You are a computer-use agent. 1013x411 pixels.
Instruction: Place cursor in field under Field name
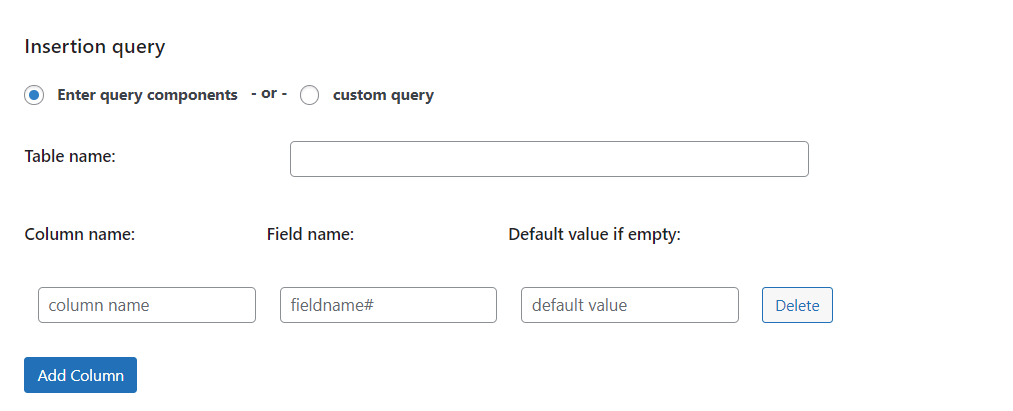point(388,305)
